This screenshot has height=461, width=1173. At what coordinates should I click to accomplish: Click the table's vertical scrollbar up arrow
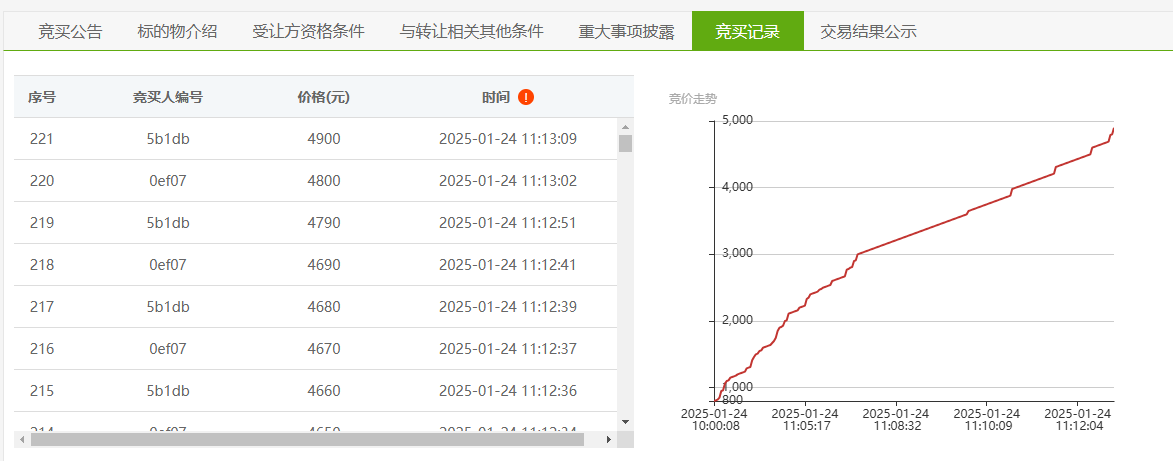coord(625,125)
